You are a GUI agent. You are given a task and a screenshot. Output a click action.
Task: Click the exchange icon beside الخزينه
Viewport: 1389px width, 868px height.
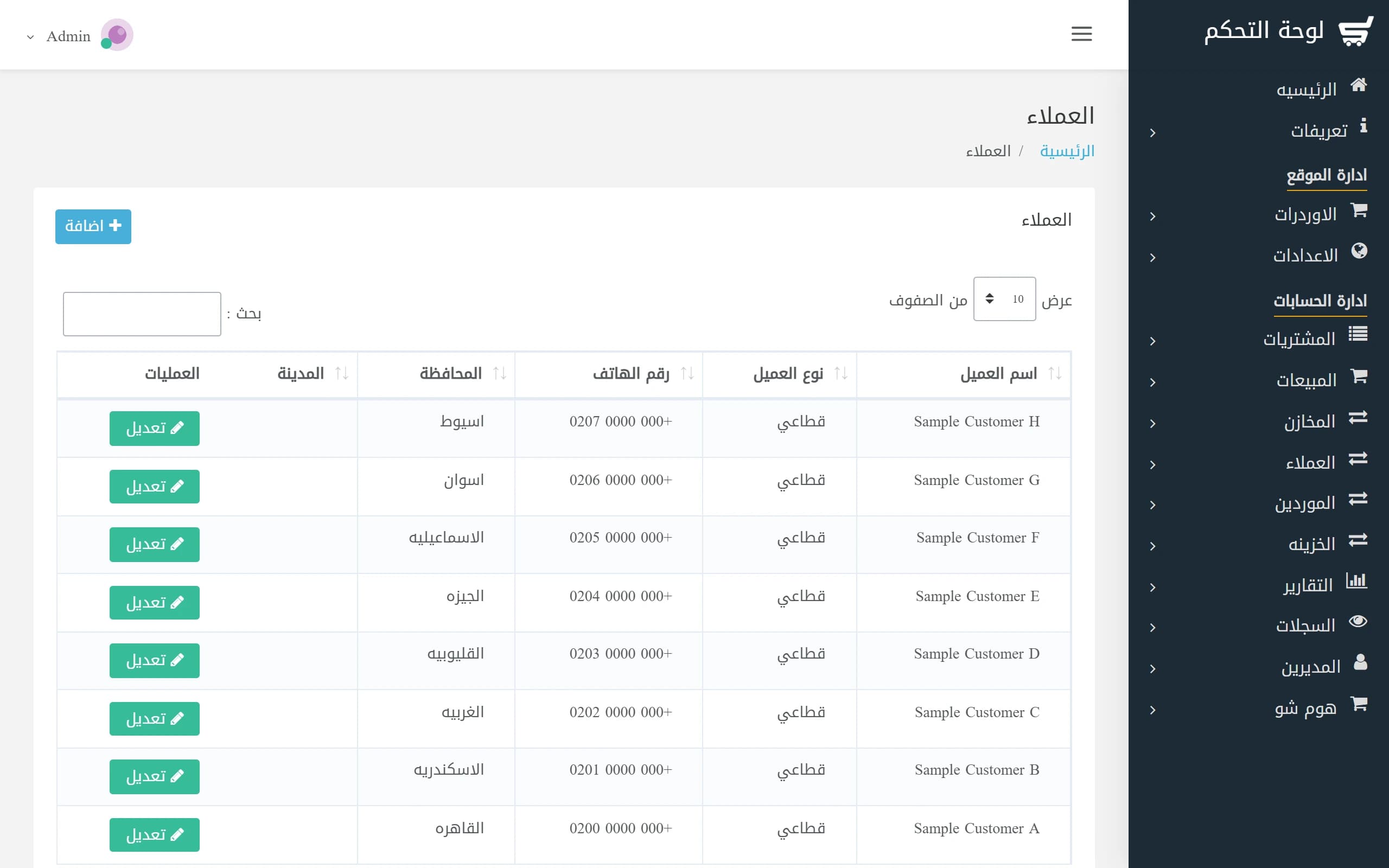pyautogui.click(x=1358, y=540)
